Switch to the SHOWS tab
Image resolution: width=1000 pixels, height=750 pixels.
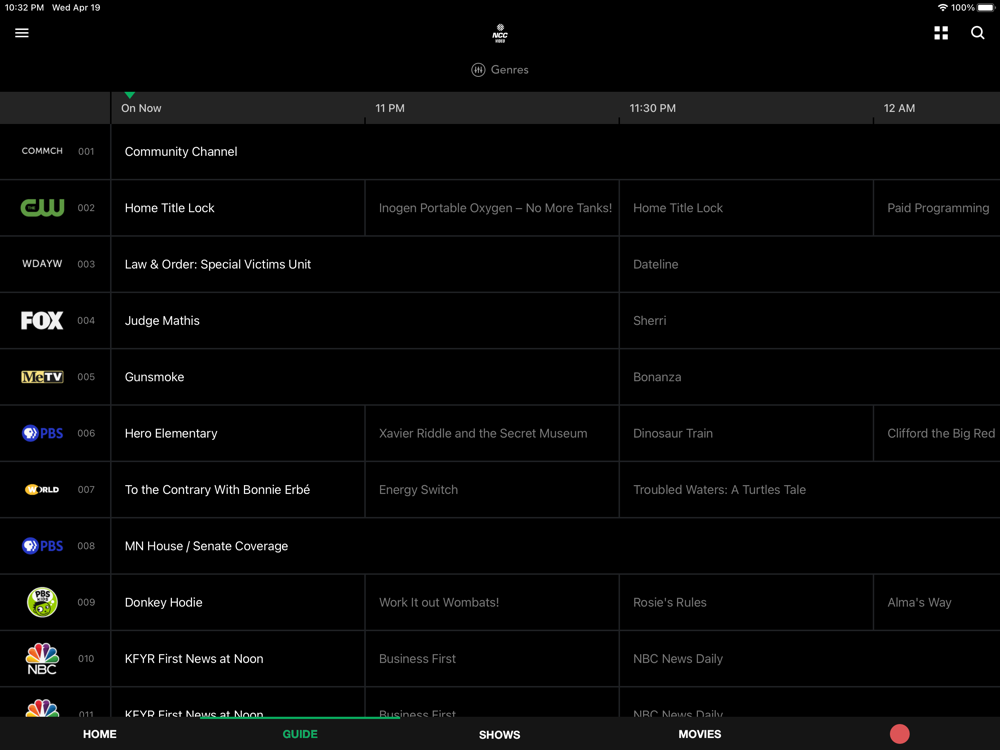click(499, 735)
